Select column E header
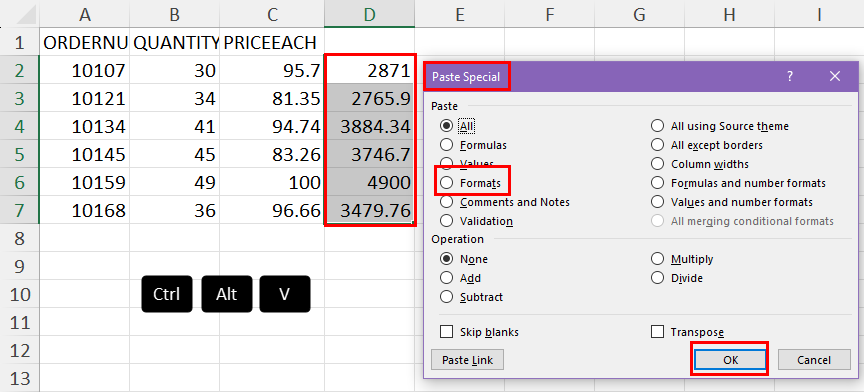The height and width of the screenshot is (392, 864). pos(460,14)
